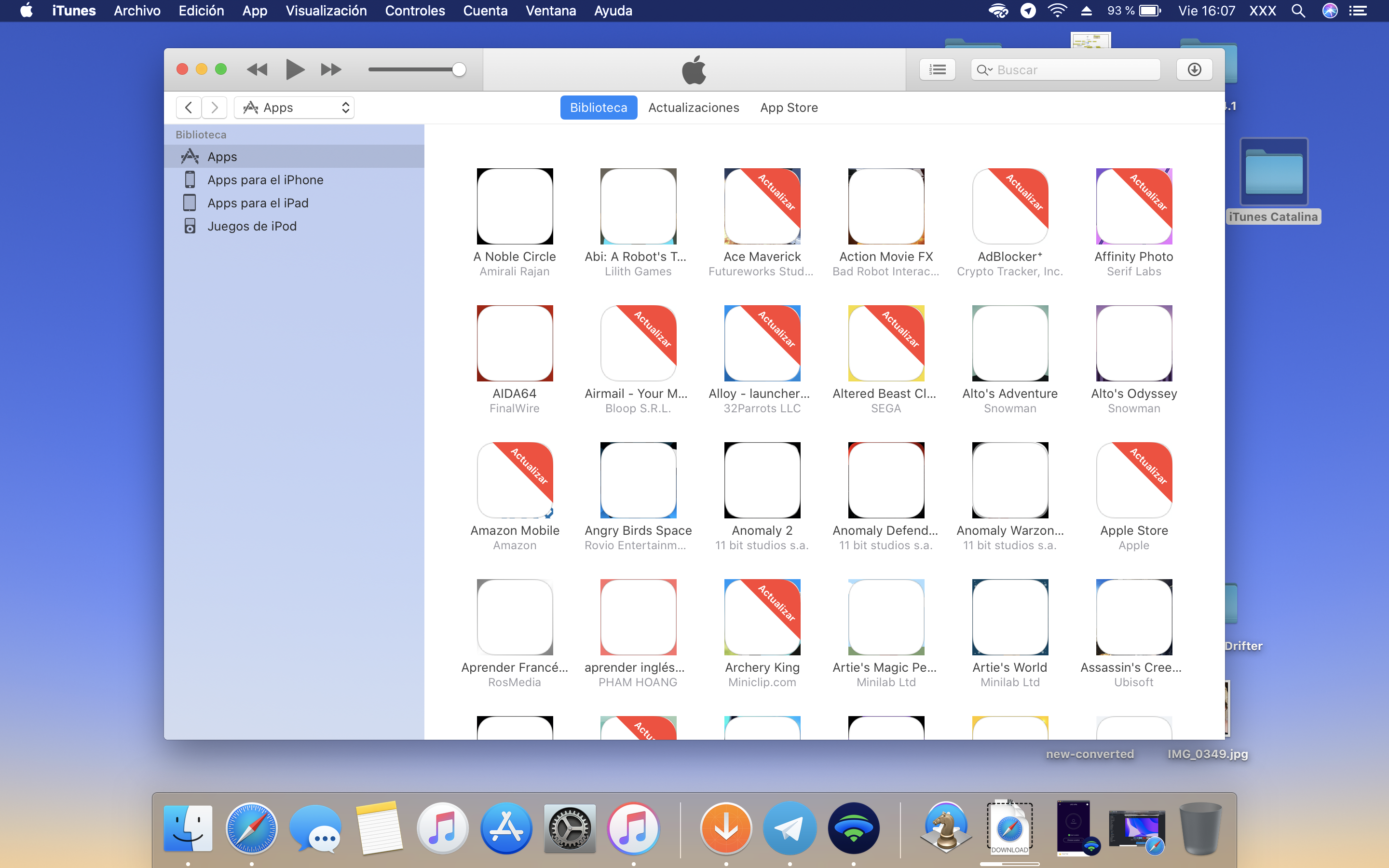Toggle the list view button
This screenshot has width=1389, height=868.
point(937,69)
